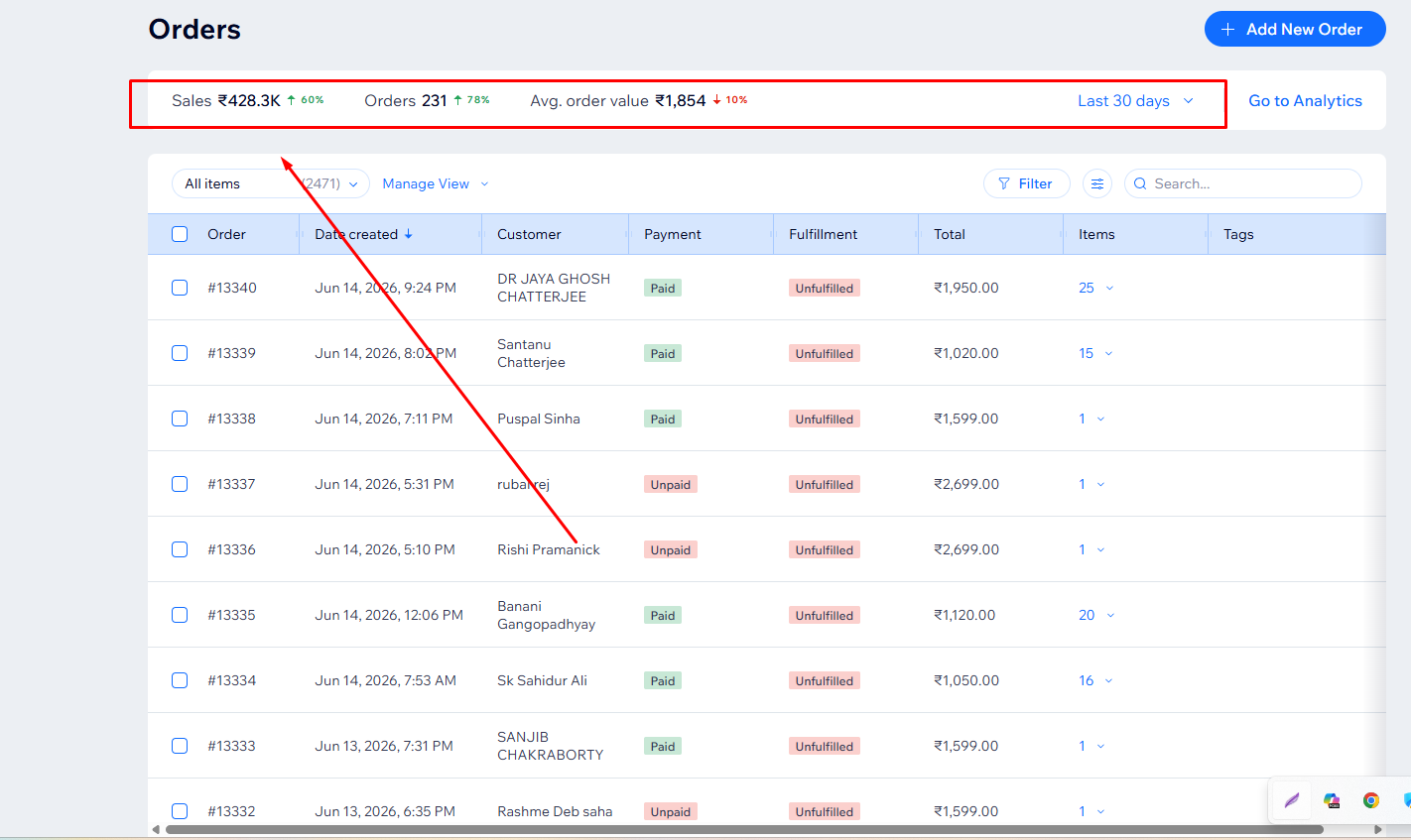Open order #13335
The width and height of the screenshot is (1411, 840).
pos(232,615)
